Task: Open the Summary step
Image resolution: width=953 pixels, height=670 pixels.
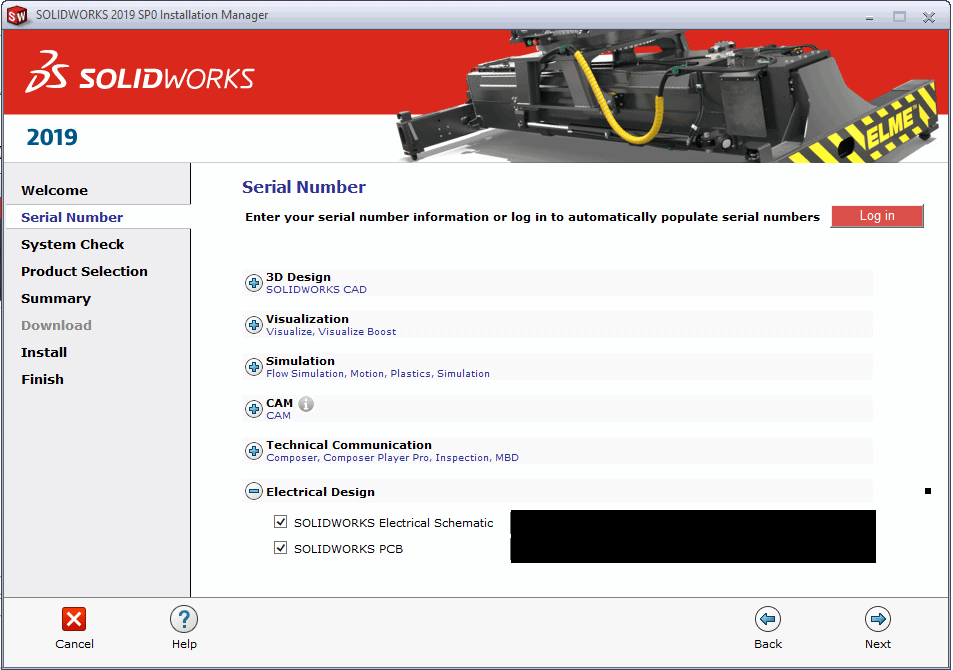Action: (x=56, y=299)
